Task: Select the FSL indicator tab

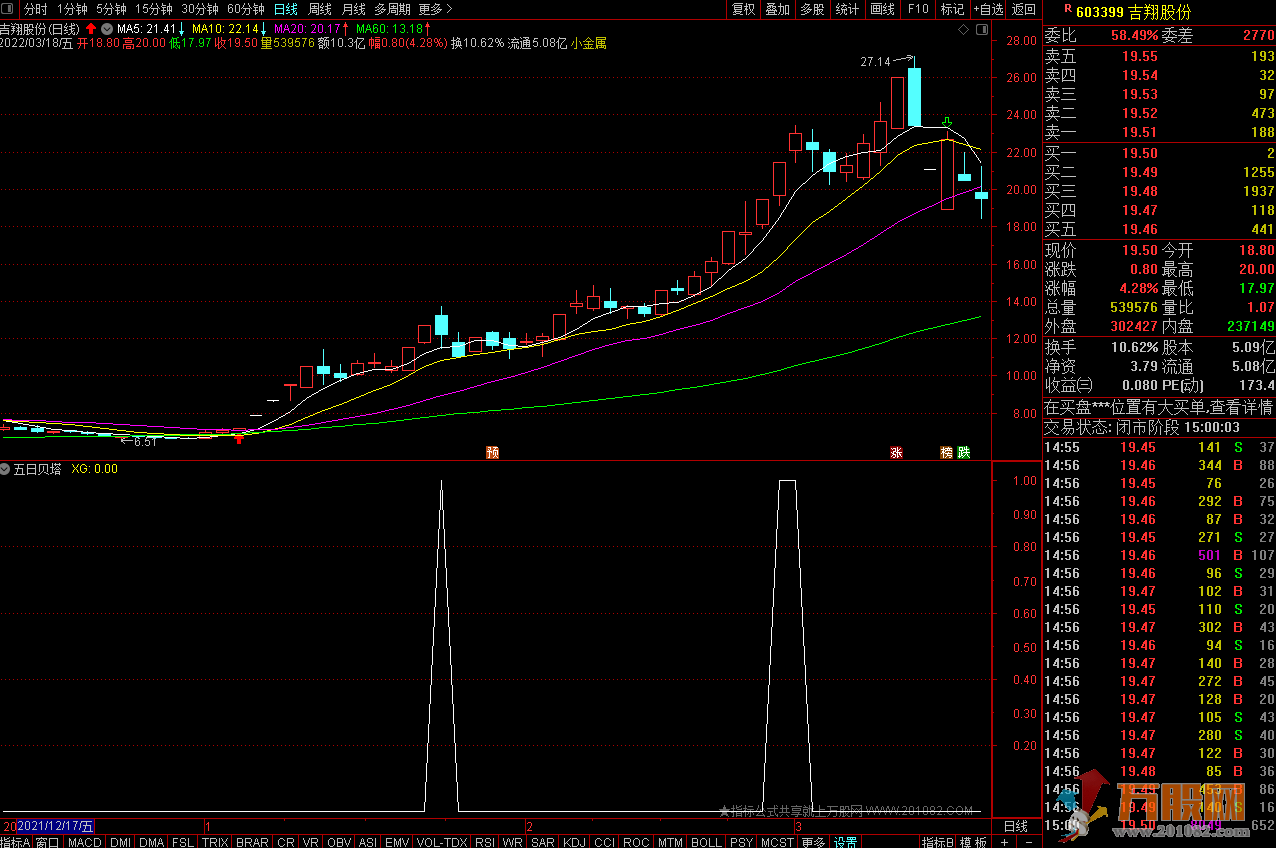Action: [x=183, y=842]
